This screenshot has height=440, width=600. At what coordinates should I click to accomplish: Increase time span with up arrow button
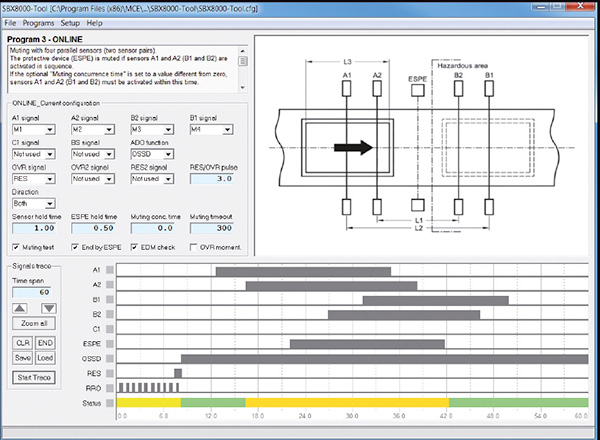click(x=20, y=308)
